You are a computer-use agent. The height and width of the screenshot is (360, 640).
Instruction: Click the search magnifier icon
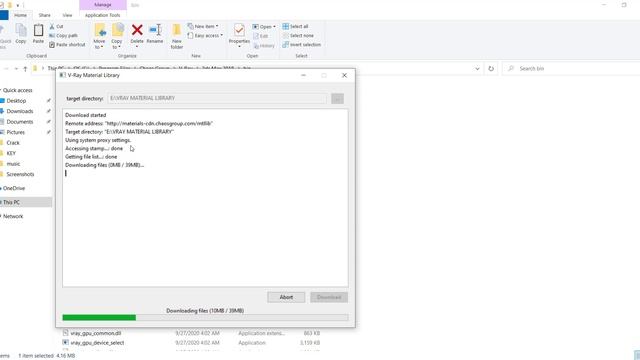pyautogui.click(x=511, y=69)
